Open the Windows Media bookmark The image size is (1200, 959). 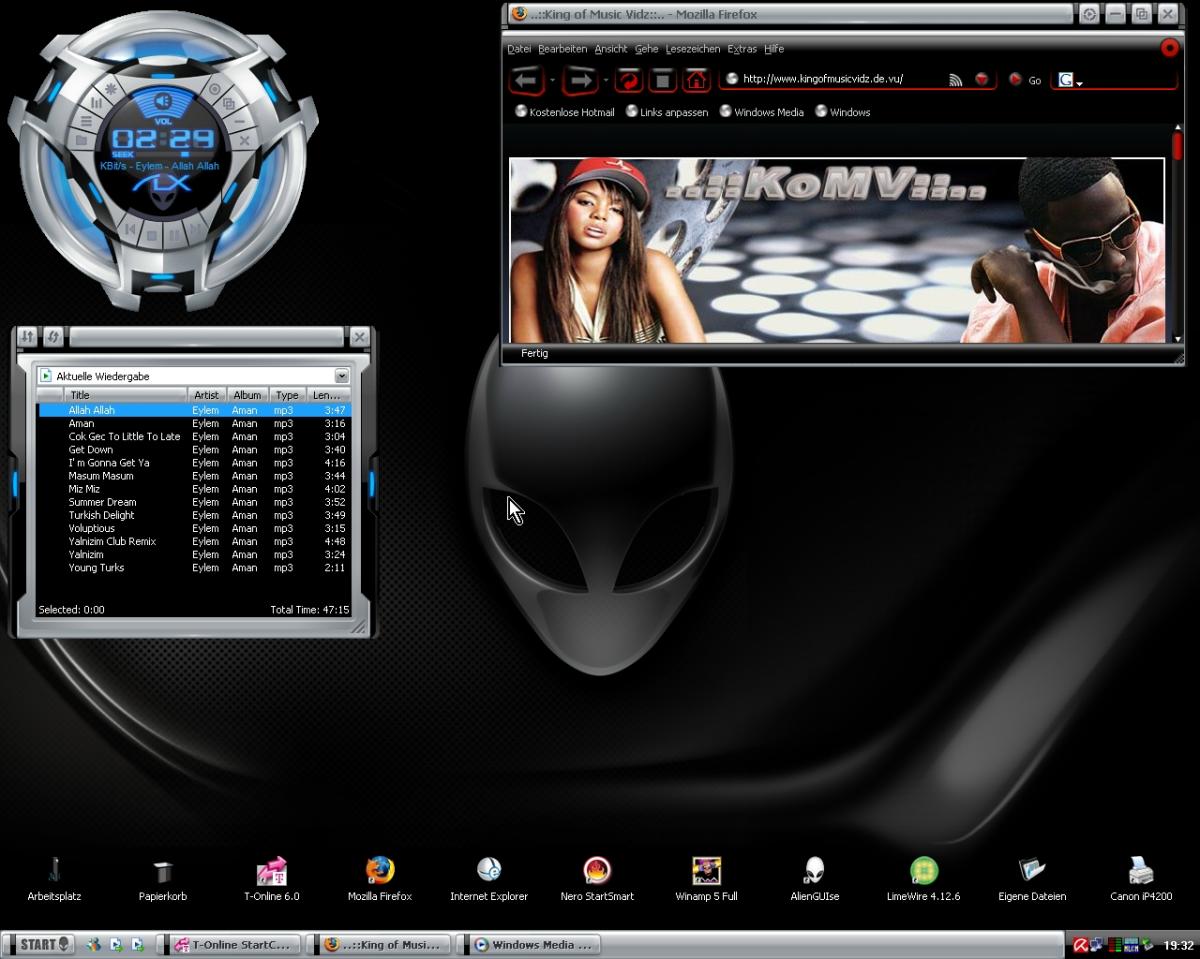pyautogui.click(x=762, y=112)
